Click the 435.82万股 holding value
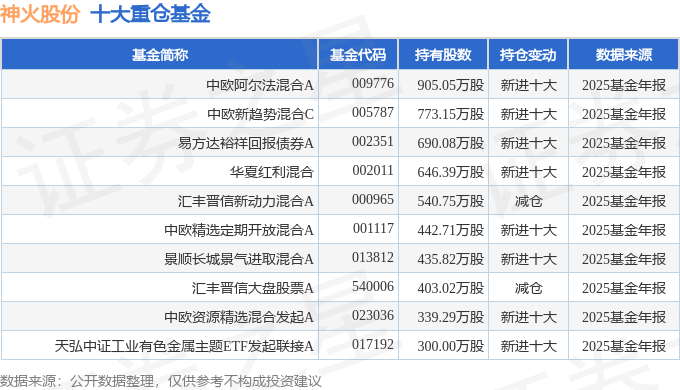Image resolution: width=680 pixels, height=390 pixels. (x=451, y=259)
